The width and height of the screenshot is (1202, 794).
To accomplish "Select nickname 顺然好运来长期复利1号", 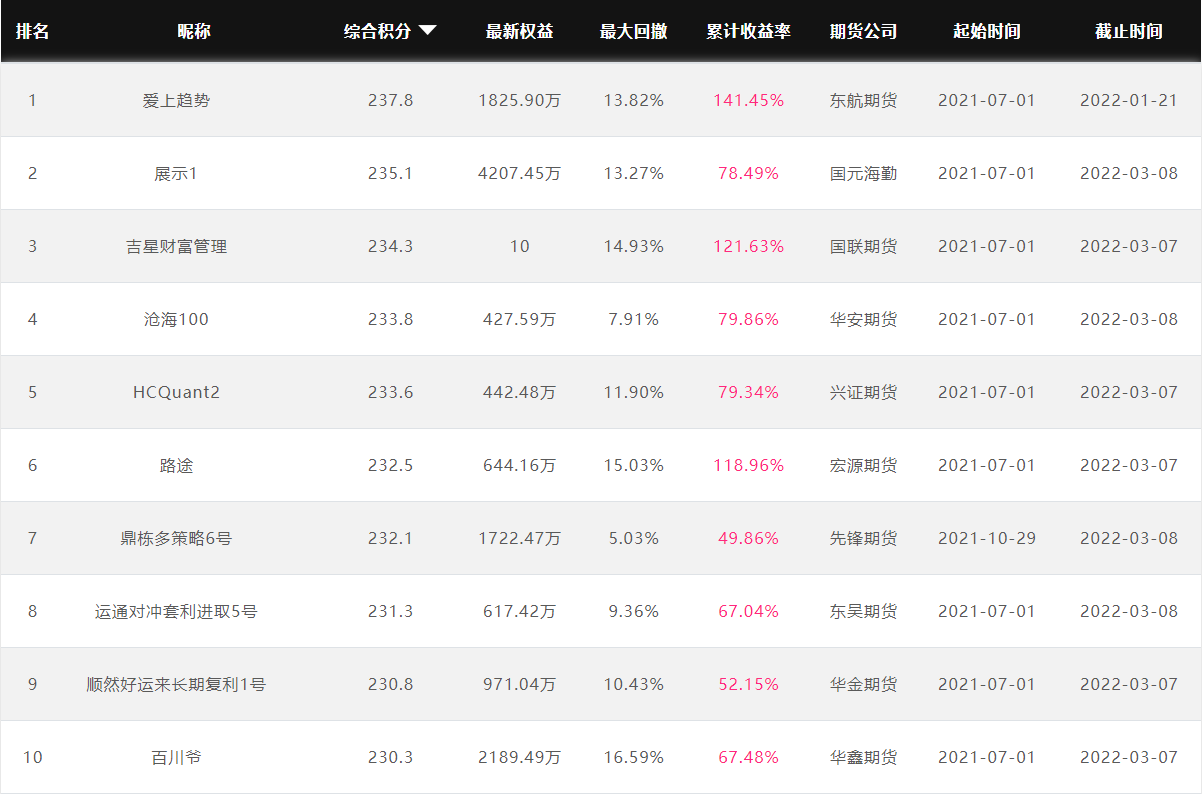I will 176,684.
